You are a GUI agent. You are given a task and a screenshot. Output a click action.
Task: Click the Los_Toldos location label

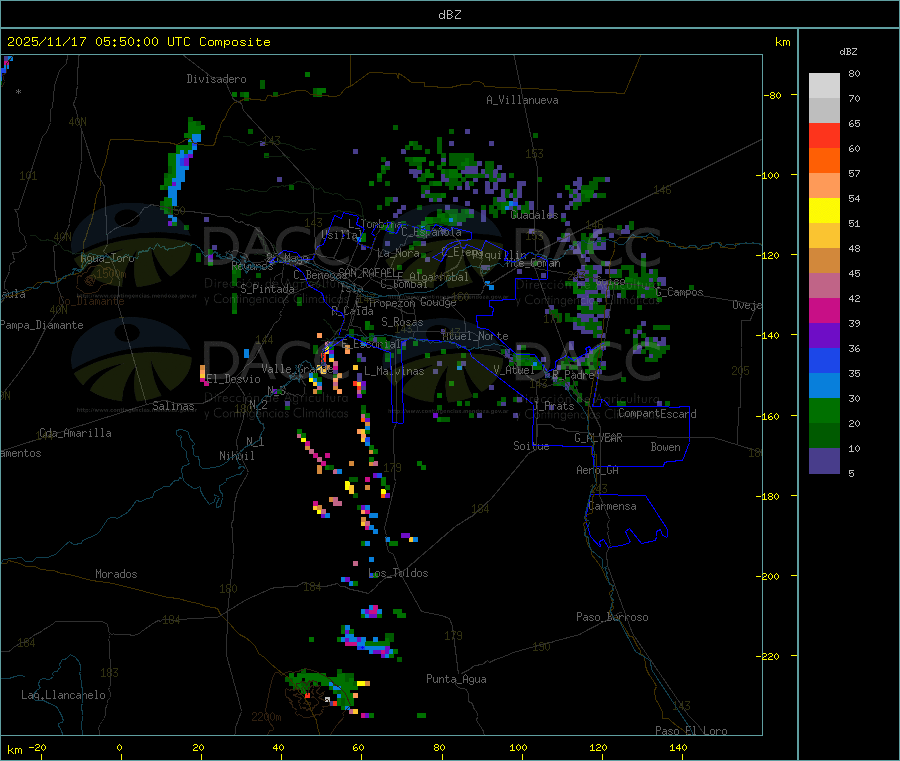(398, 573)
